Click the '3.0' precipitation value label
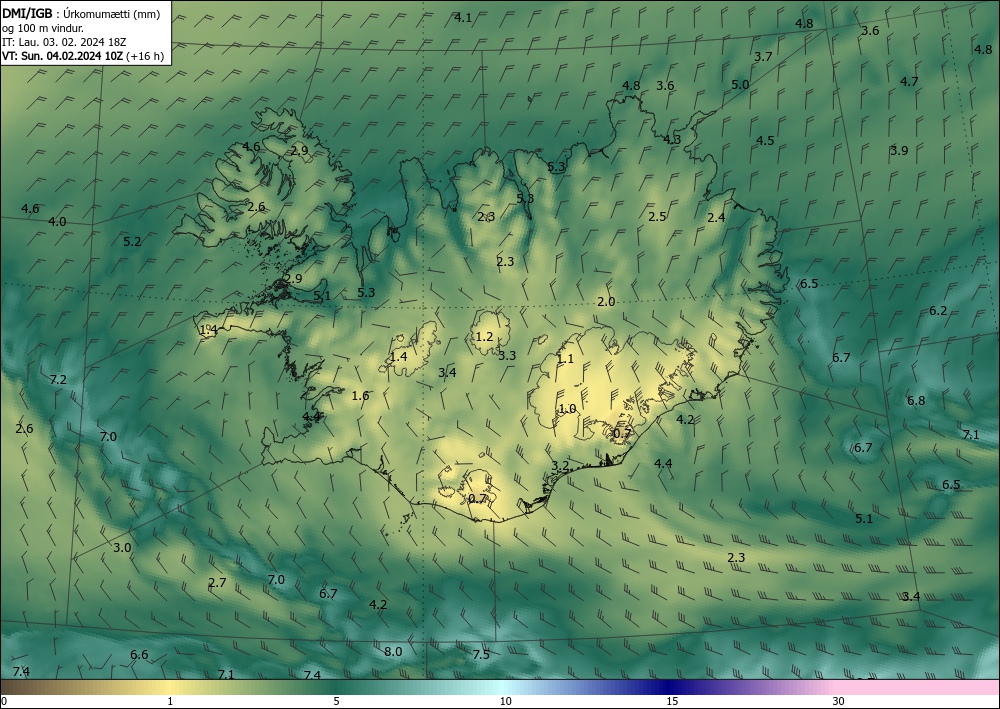This screenshot has width=1000, height=709. (x=122, y=548)
